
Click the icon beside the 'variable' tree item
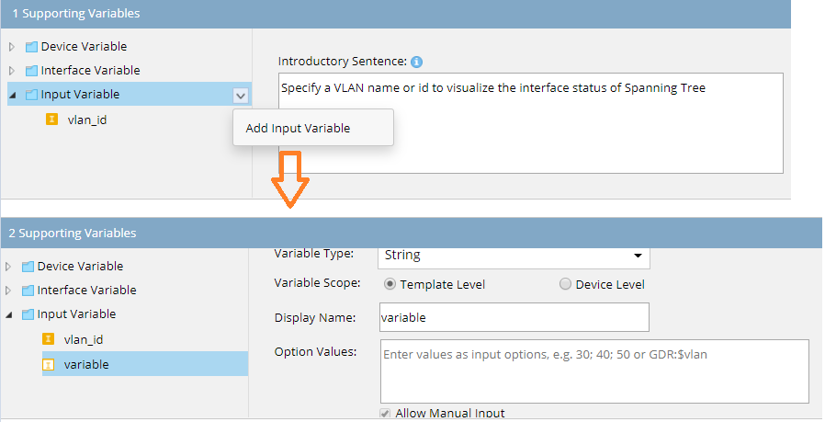[47, 365]
